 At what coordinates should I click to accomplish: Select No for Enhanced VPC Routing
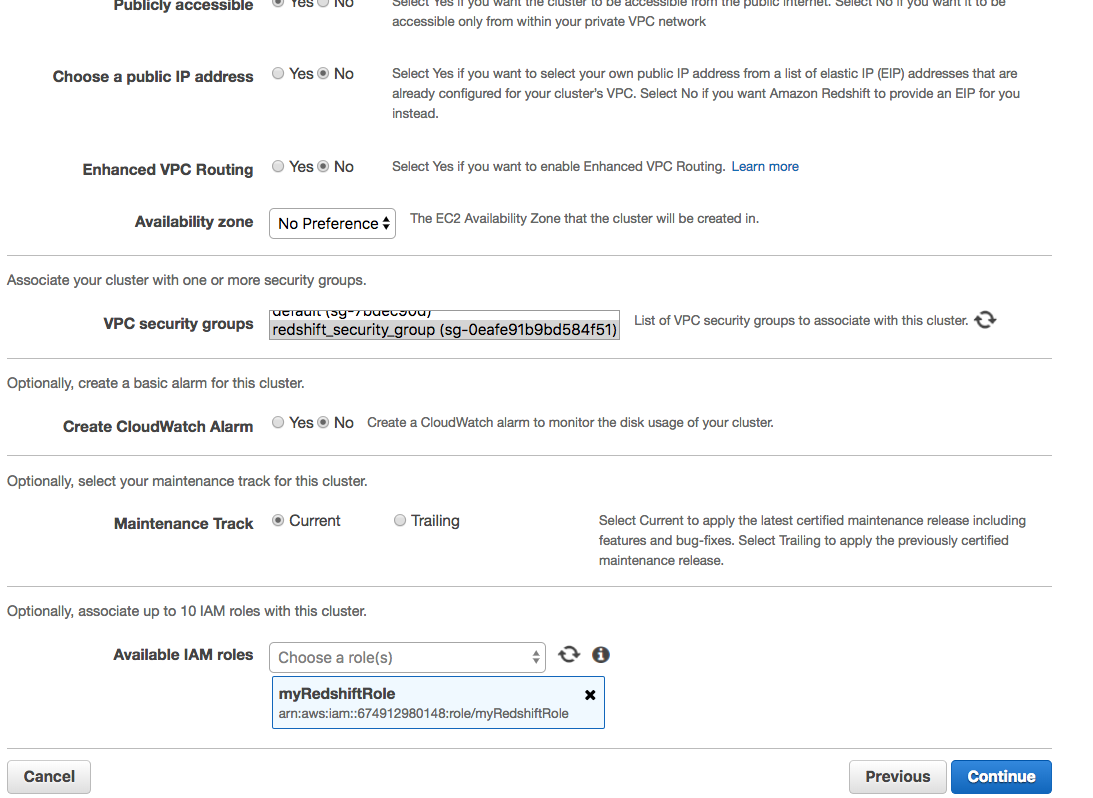(x=323, y=167)
